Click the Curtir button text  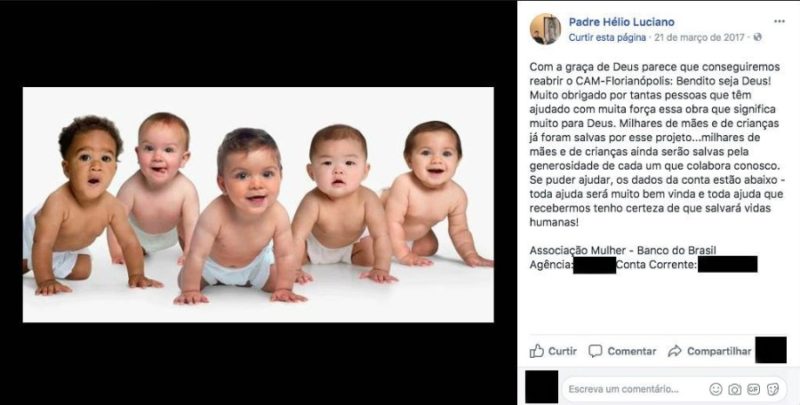point(562,351)
